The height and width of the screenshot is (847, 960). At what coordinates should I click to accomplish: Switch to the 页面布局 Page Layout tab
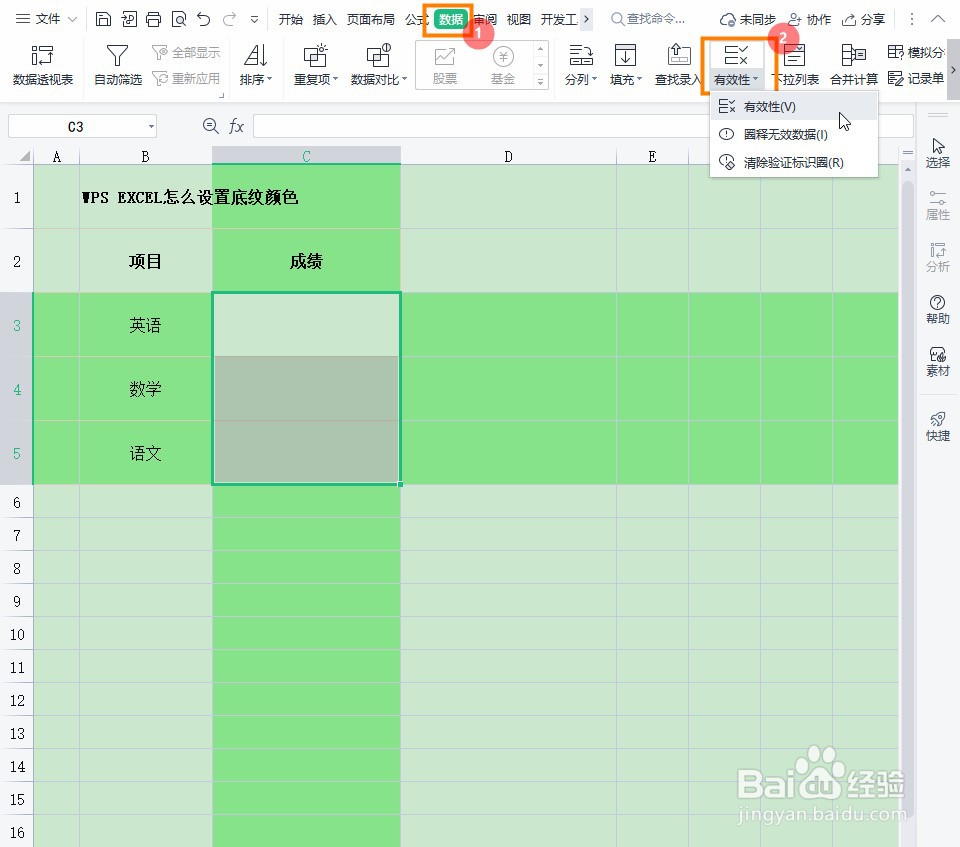pos(370,20)
